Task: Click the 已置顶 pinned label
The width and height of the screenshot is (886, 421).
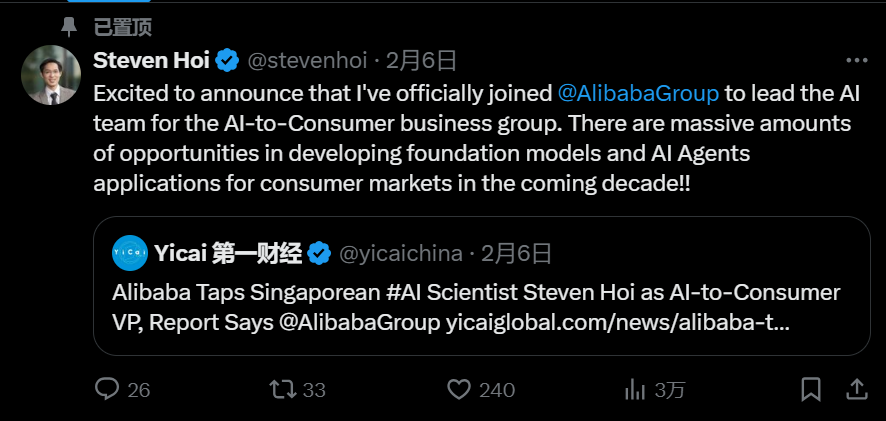Action: [124, 24]
